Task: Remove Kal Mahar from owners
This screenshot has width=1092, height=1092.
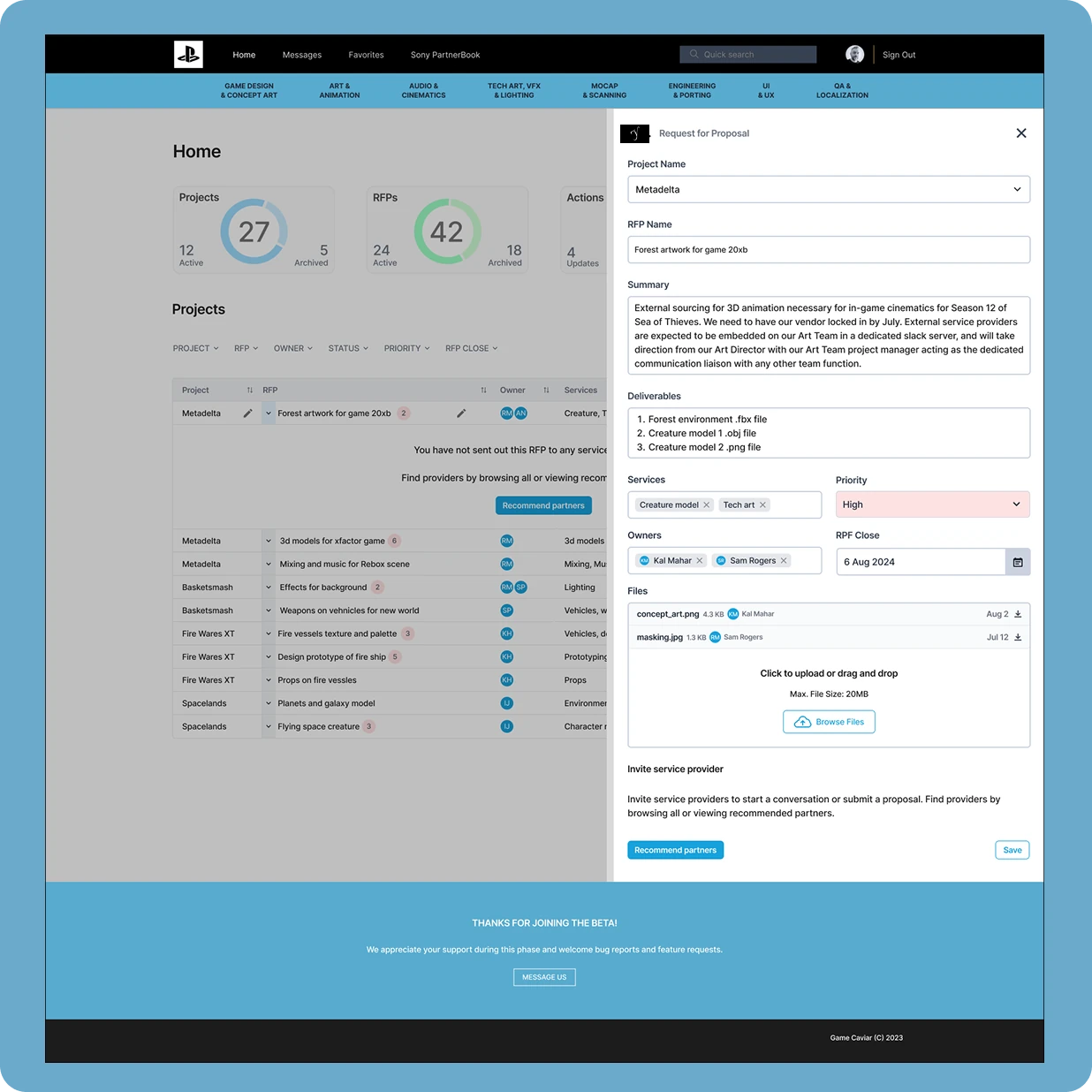Action: tap(700, 561)
